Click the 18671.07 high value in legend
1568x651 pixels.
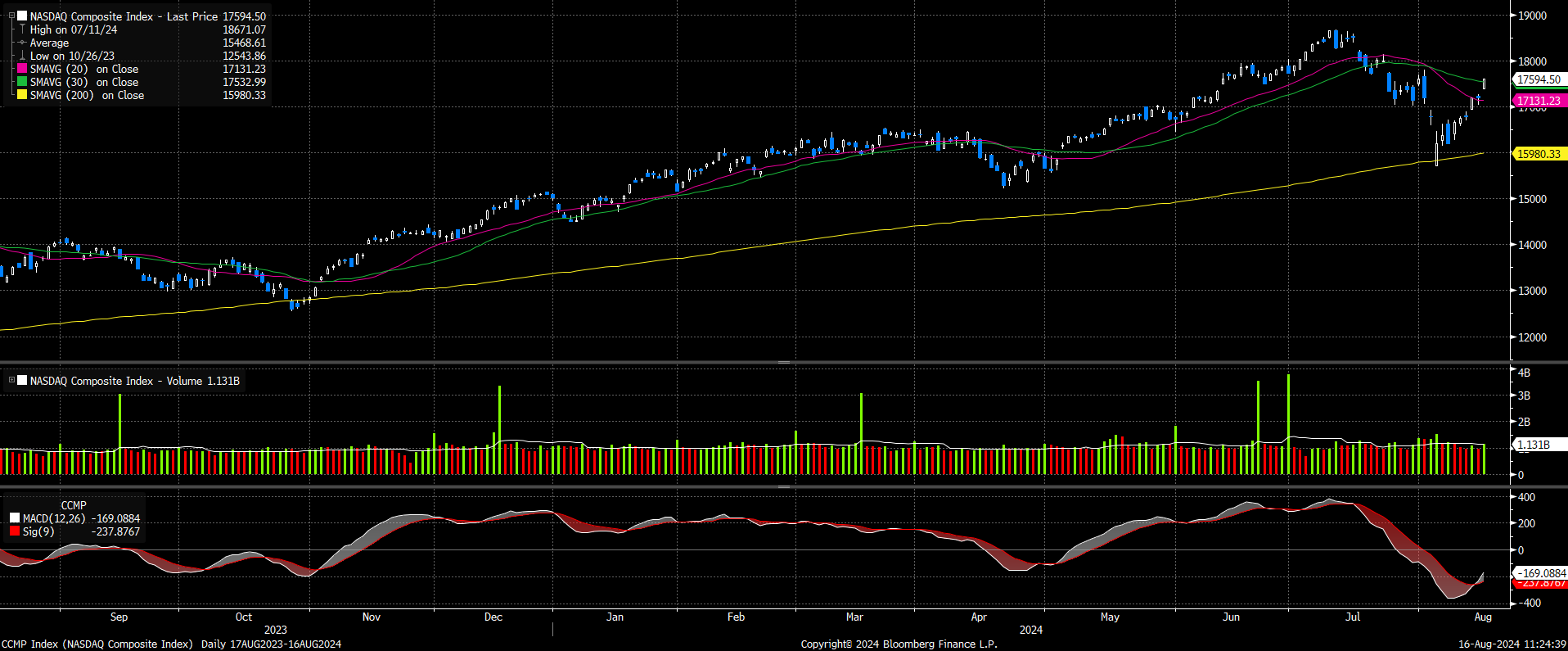(x=245, y=29)
